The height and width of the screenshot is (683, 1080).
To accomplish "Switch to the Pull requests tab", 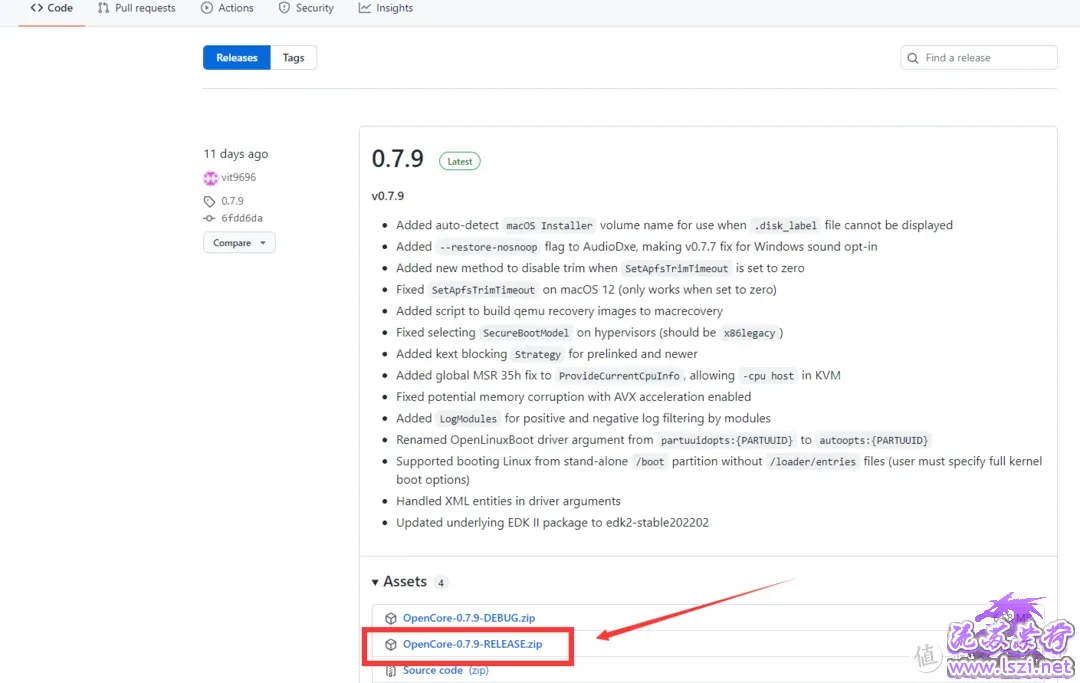I will [x=136, y=8].
